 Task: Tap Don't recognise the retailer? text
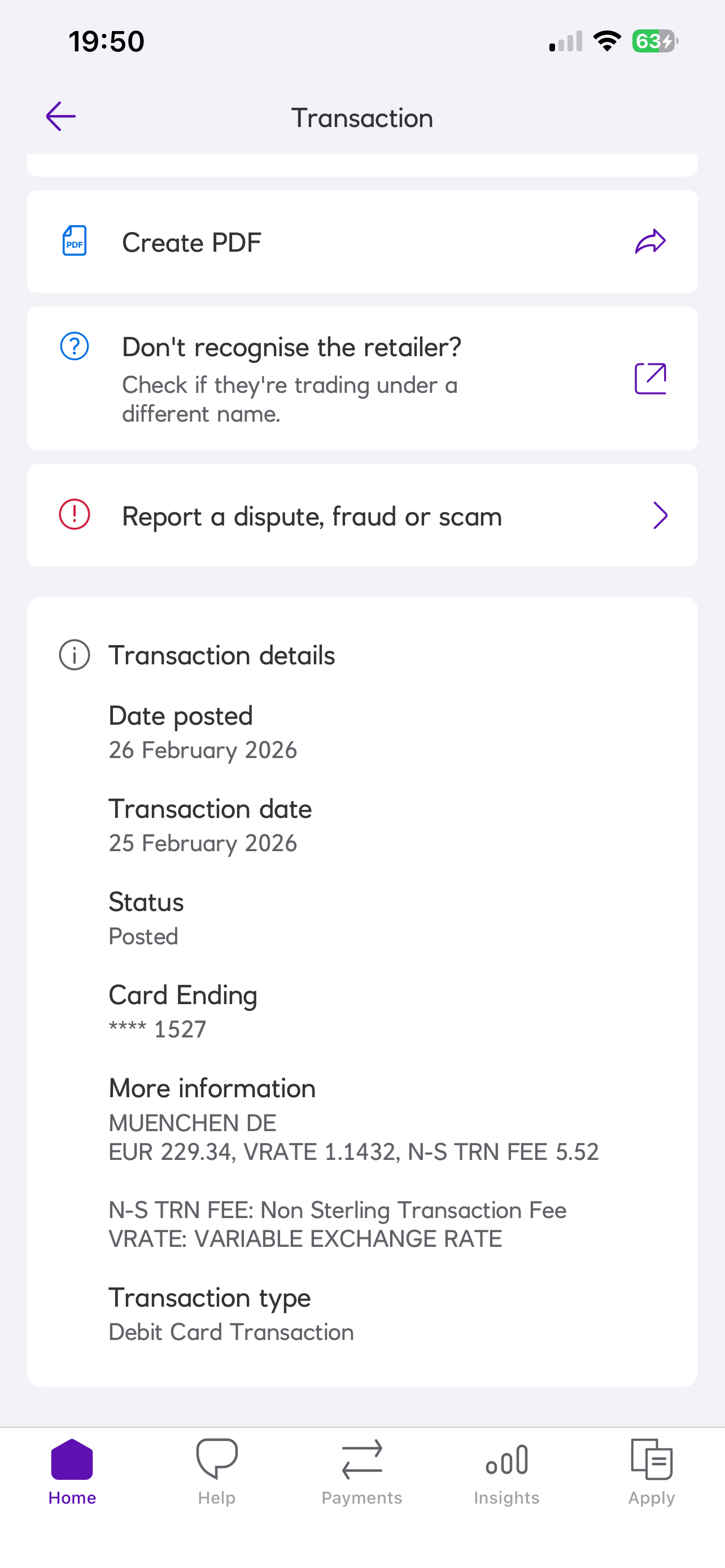pyautogui.click(x=291, y=348)
